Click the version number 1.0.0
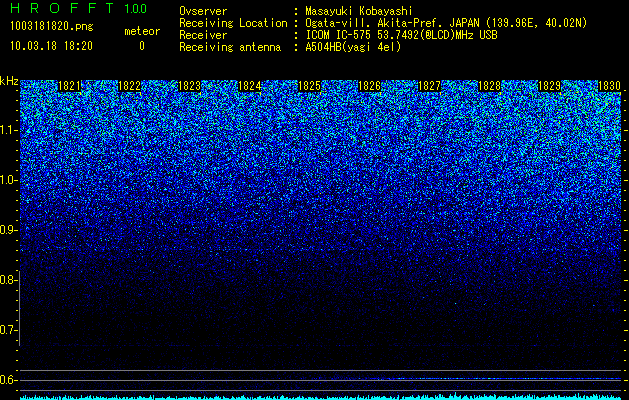 136,8
